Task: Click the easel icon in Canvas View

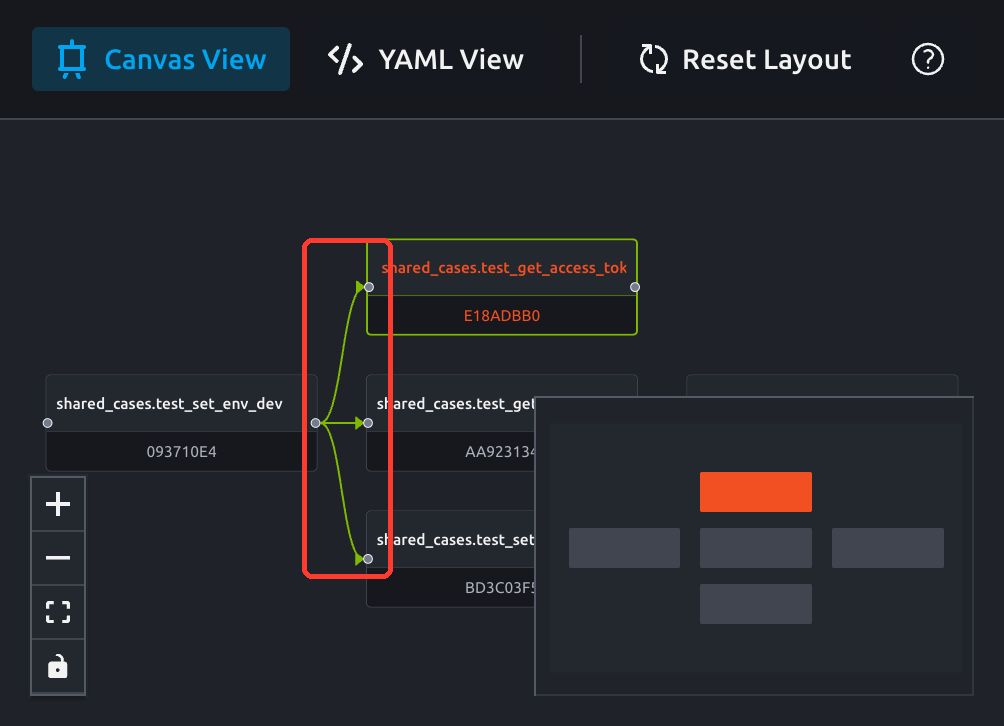Action: tap(72, 60)
